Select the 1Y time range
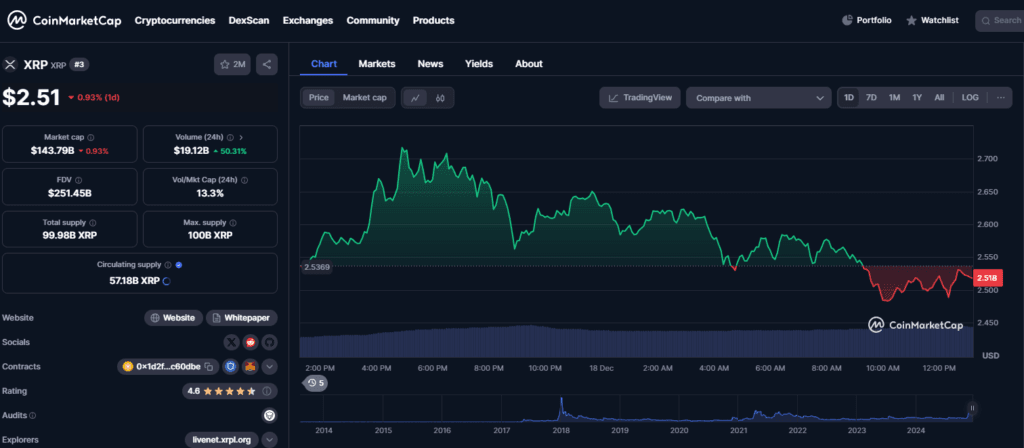The width and height of the screenshot is (1024, 448). (x=917, y=97)
